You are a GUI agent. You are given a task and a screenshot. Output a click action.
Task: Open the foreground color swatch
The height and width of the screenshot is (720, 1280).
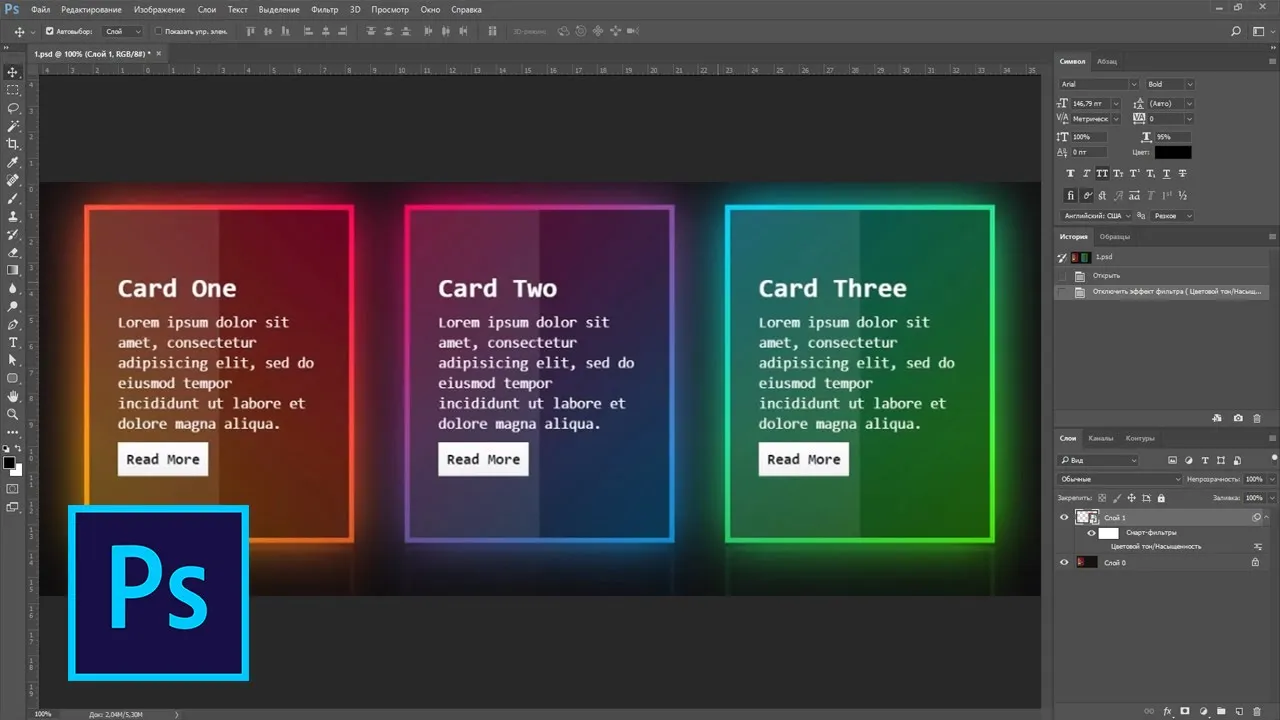point(9,463)
